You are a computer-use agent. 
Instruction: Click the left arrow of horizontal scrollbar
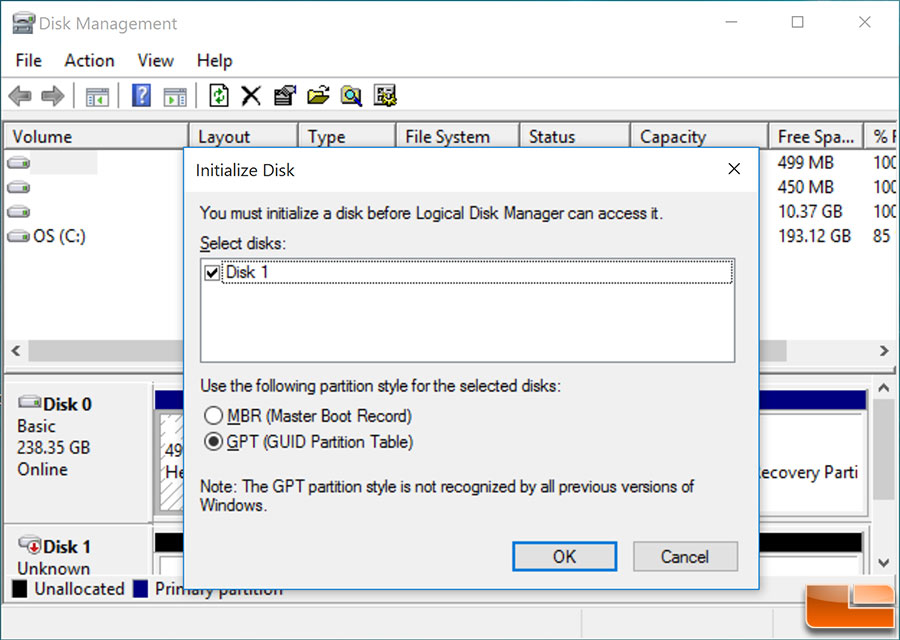(x=16, y=351)
